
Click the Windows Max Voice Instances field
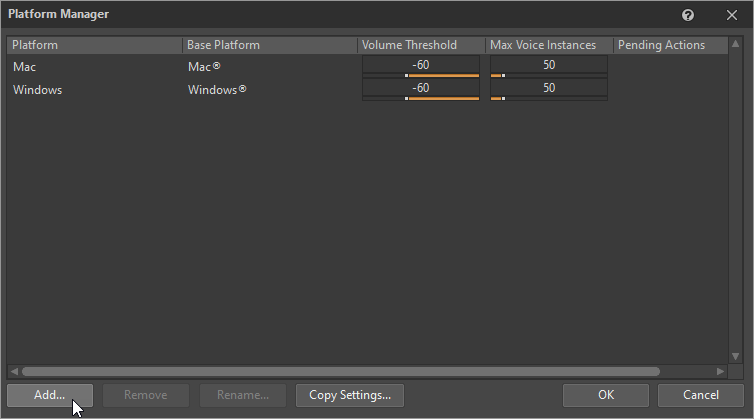pyautogui.click(x=549, y=88)
